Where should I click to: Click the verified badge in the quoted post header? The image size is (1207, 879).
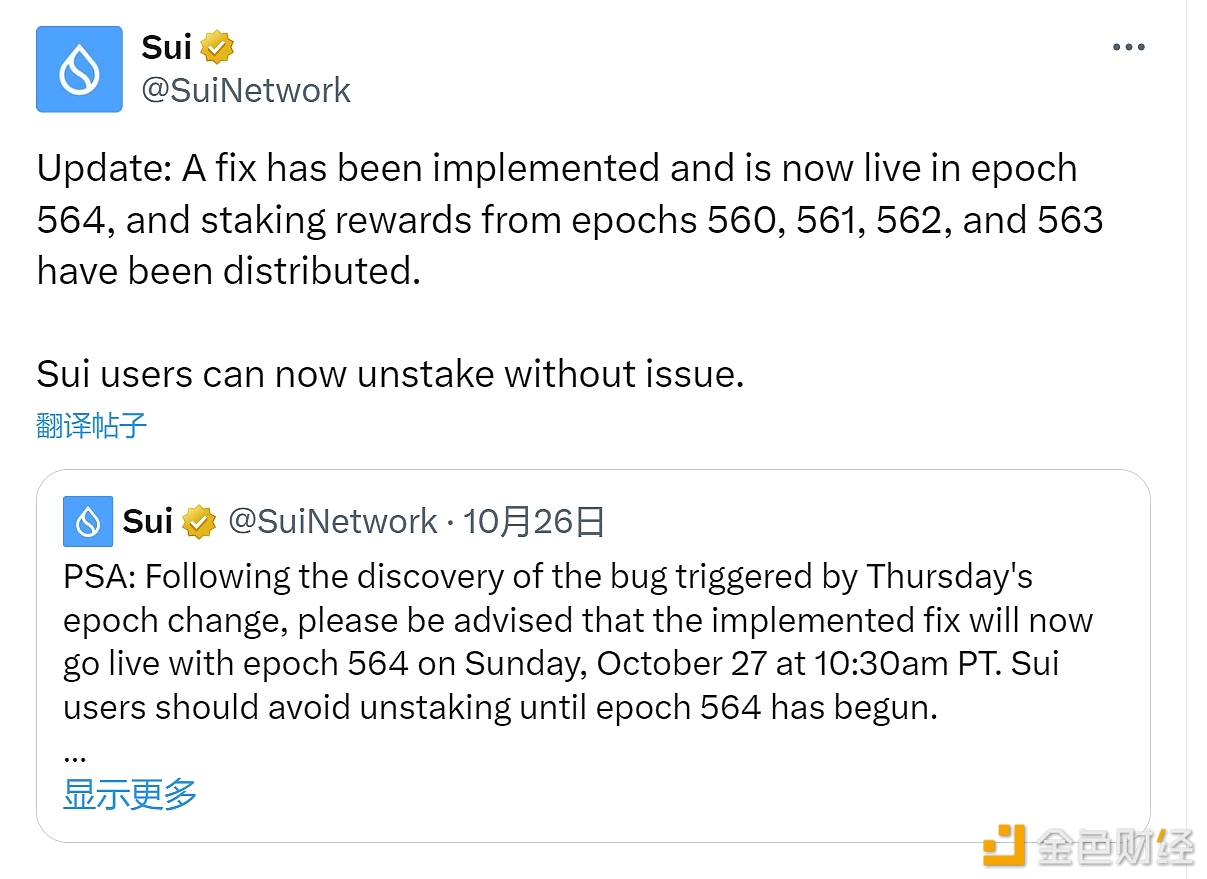200,521
